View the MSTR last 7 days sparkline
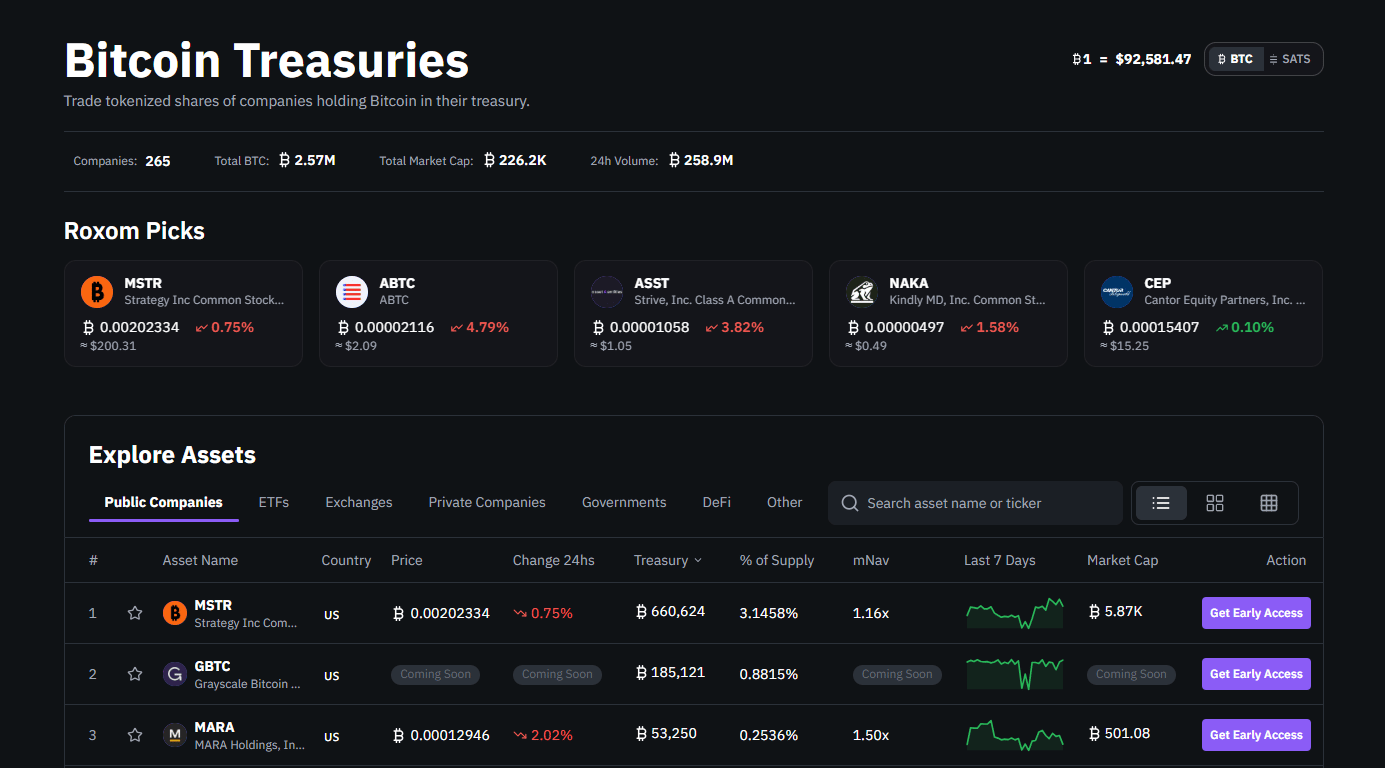 pyautogui.click(x=1015, y=613)
